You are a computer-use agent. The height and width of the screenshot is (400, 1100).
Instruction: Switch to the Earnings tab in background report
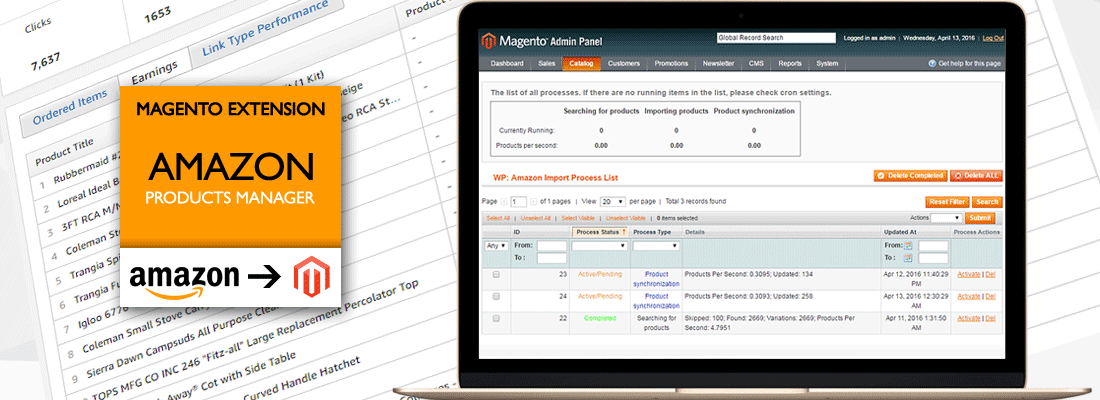point(154,74)
